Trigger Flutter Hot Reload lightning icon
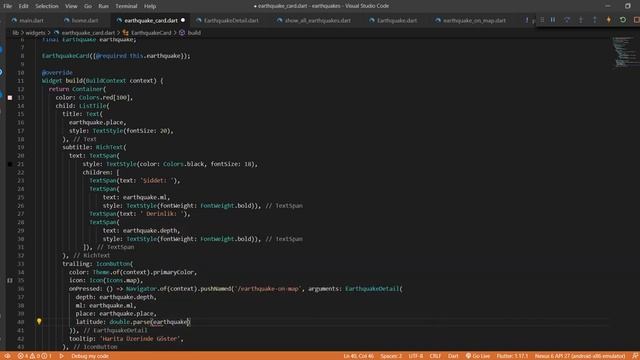The image size is (640, 360). pyautogui.click(x=609, y=20)
